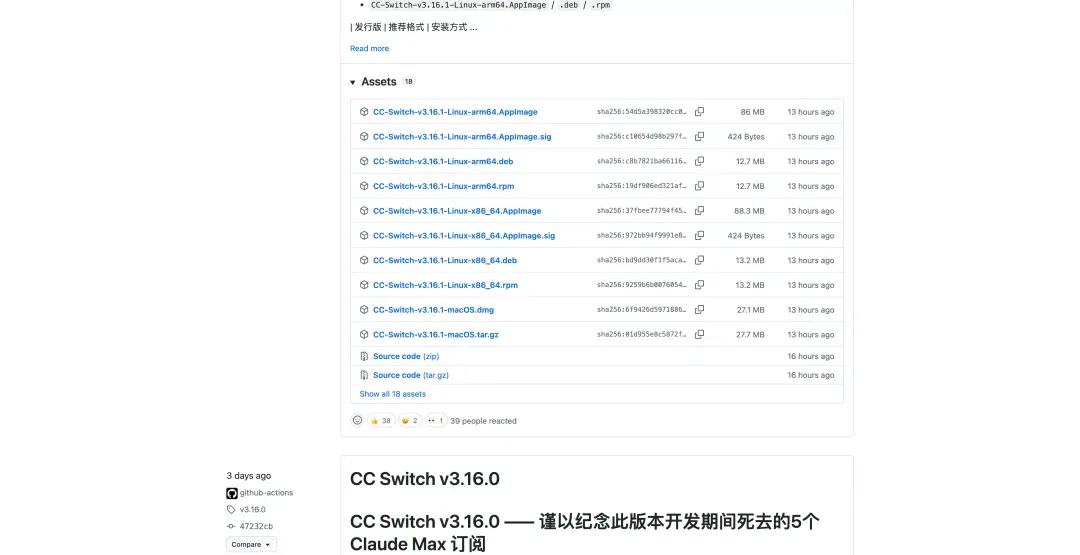Copy sha256 hash for Linux-arm64.deb
This screenshot has width=1080, height=555.
[x=699, y=161]
